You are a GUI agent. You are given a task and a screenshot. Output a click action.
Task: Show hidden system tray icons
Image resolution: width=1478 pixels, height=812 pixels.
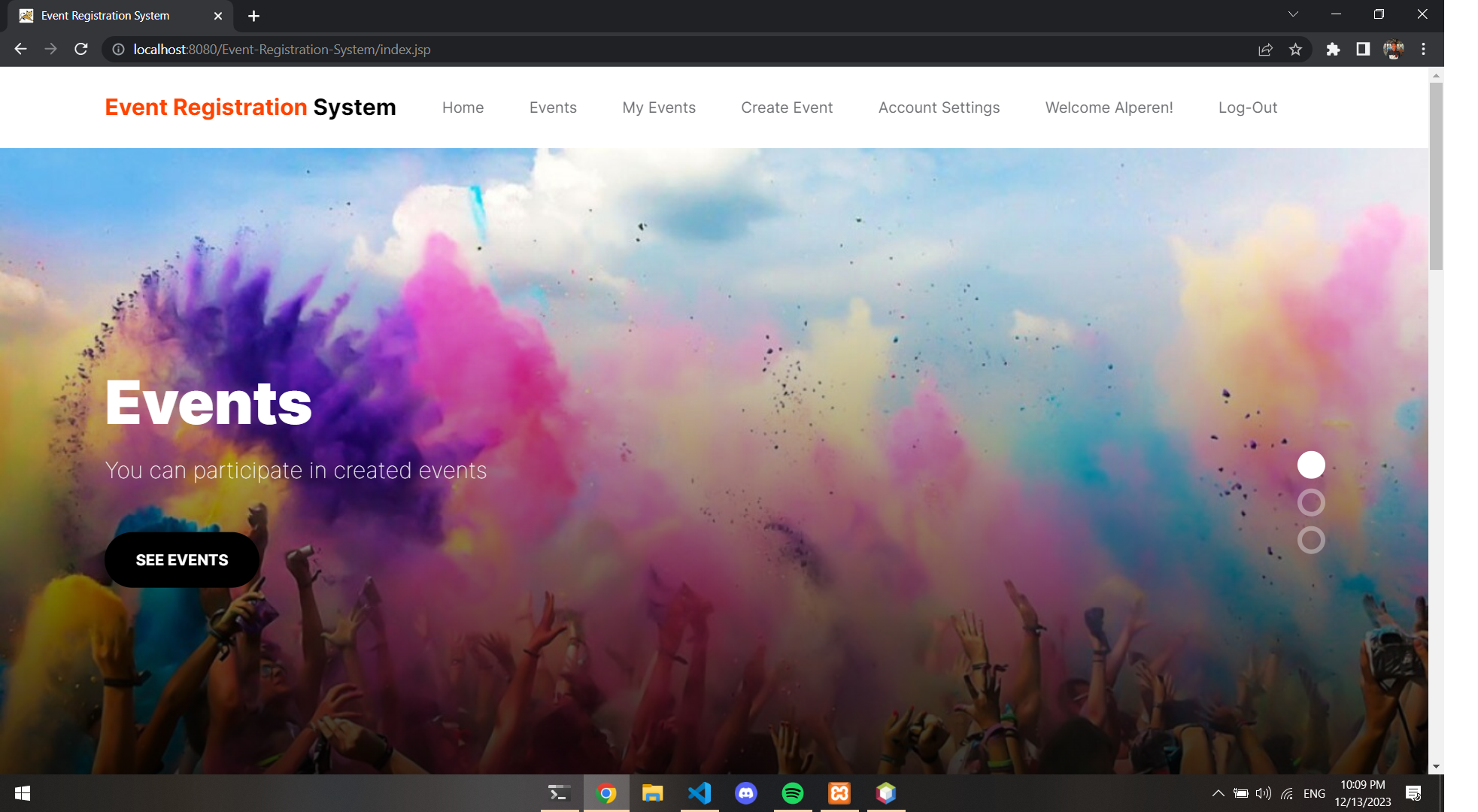1218,793
